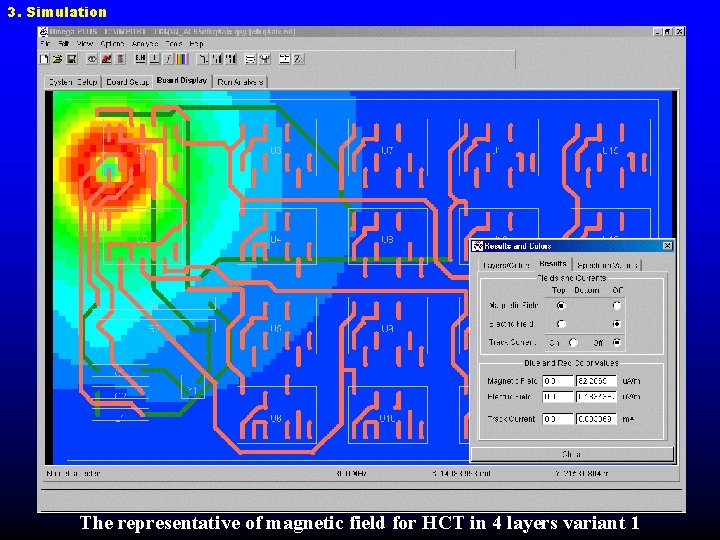Open the Edit menu

click(63, 44)
